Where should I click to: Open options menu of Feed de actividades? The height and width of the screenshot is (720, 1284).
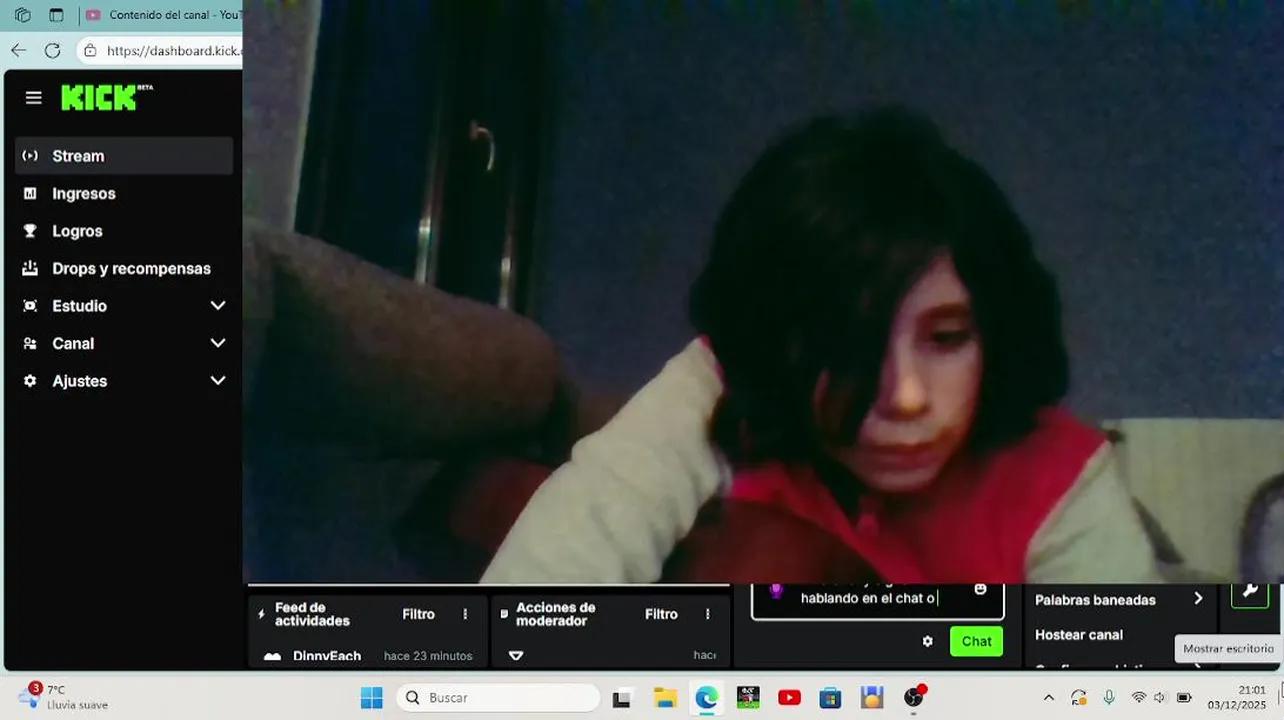pyautogui.click(x=464, y=613)
